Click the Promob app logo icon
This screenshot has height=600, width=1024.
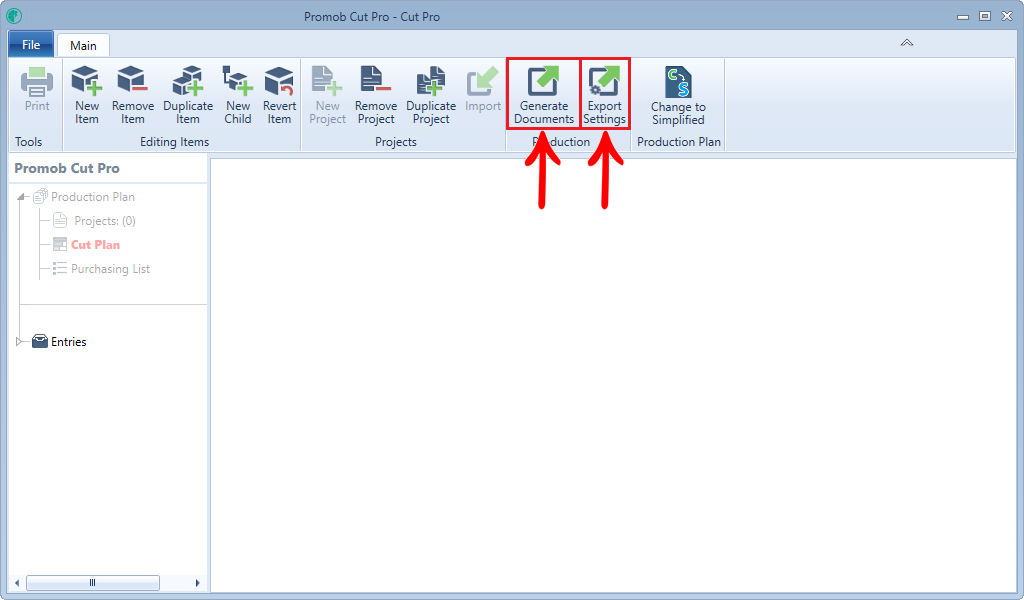click(x=14, y=16)
